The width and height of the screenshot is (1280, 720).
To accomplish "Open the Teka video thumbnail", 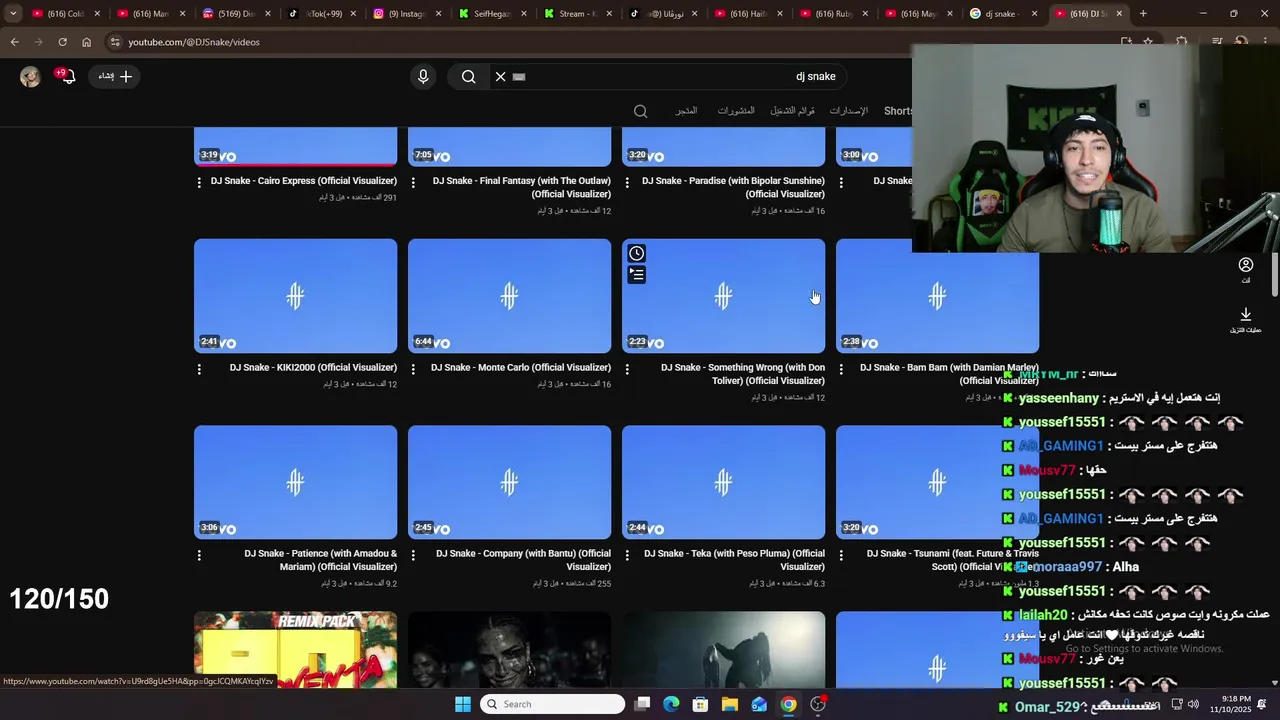I will click(723, 483).
